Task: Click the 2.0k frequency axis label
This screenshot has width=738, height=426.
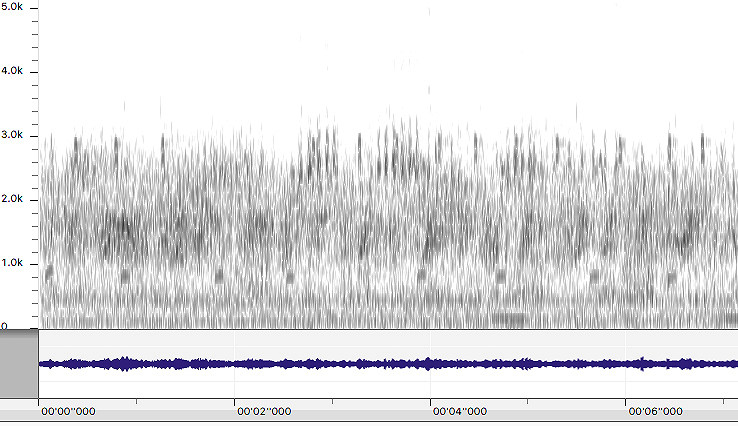Action: point(17,199)
